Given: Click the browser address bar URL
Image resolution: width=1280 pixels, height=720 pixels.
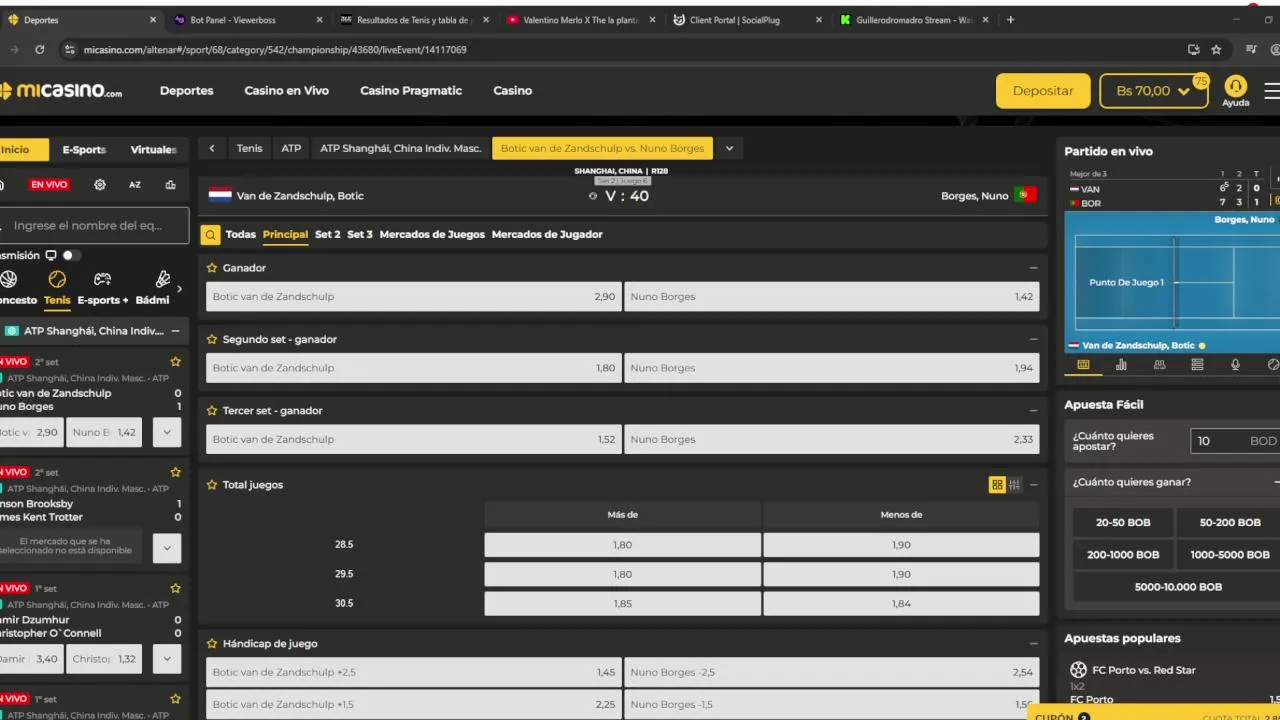Looking at the screenshot, I should 275,50.
